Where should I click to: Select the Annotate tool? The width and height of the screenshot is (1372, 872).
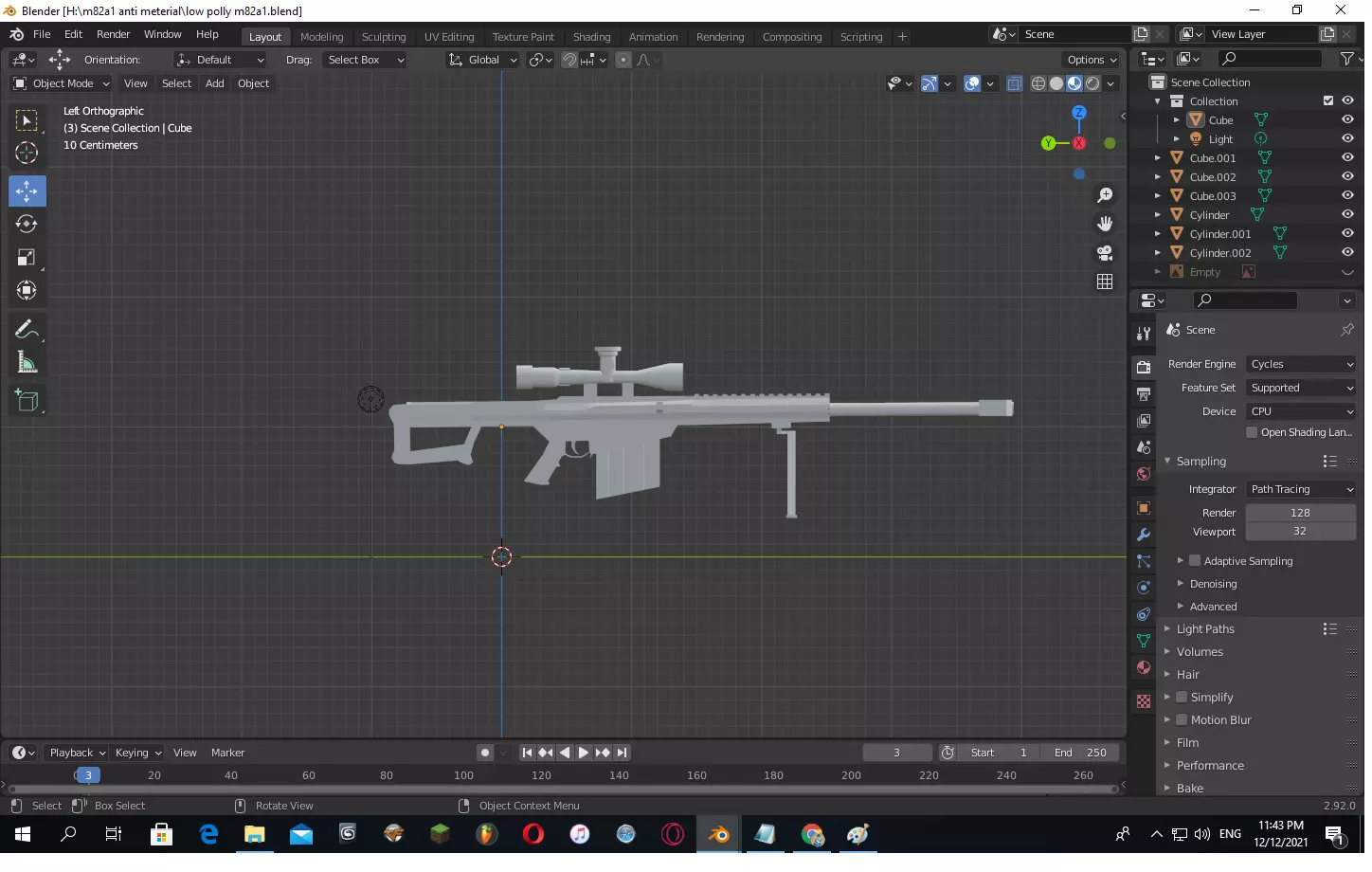coord(27,331)
